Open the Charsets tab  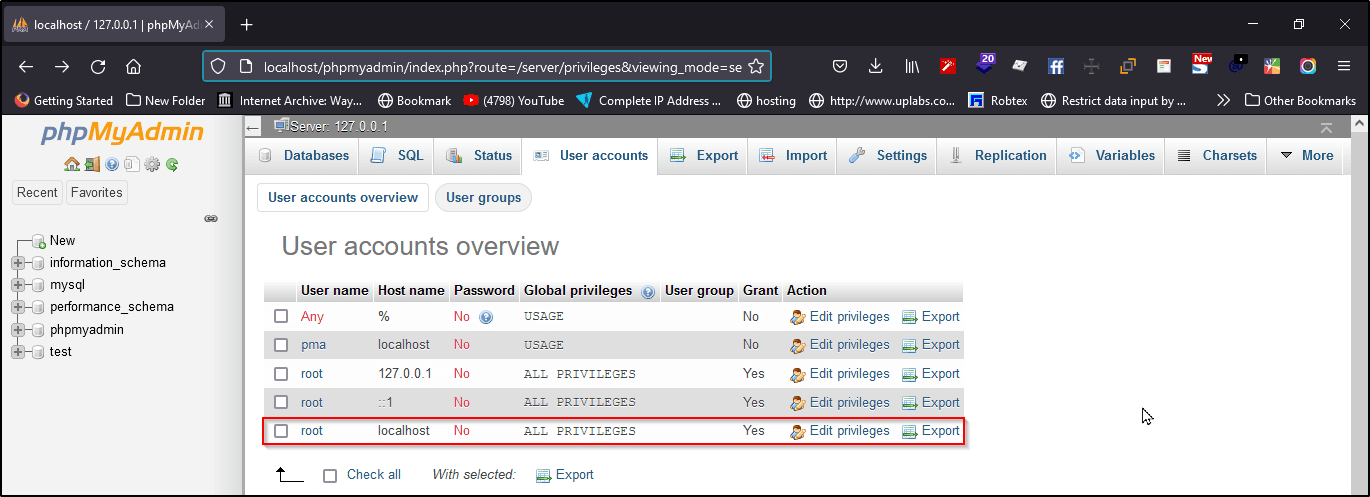point(1217,156)
